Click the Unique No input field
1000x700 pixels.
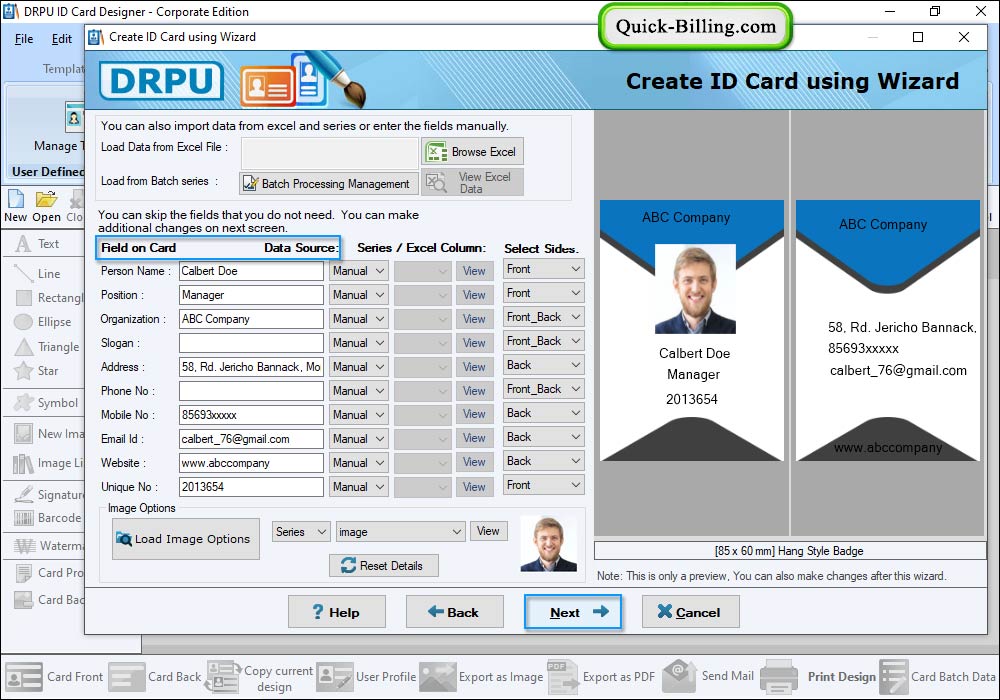pyautogui.click(x=251, y=487)
